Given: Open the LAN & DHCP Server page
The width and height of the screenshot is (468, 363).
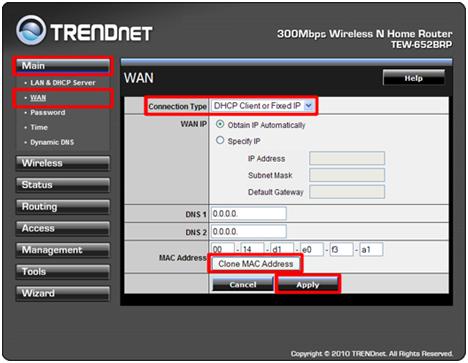Looking at the screenshot, I should (63, 83).
